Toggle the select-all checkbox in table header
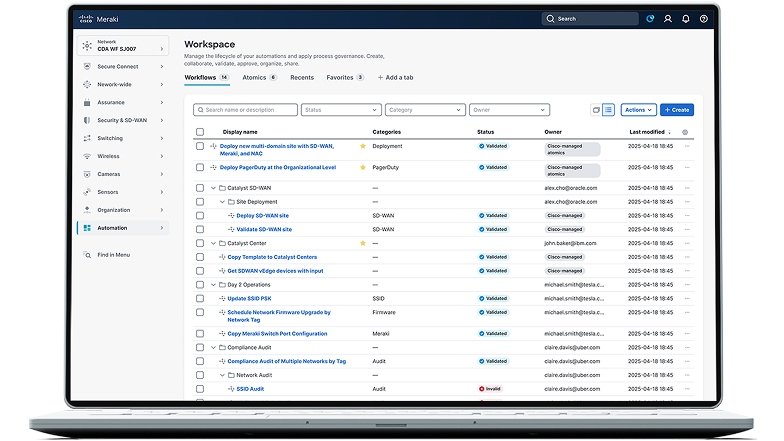784x441 pixels. (x=200, y=132)
